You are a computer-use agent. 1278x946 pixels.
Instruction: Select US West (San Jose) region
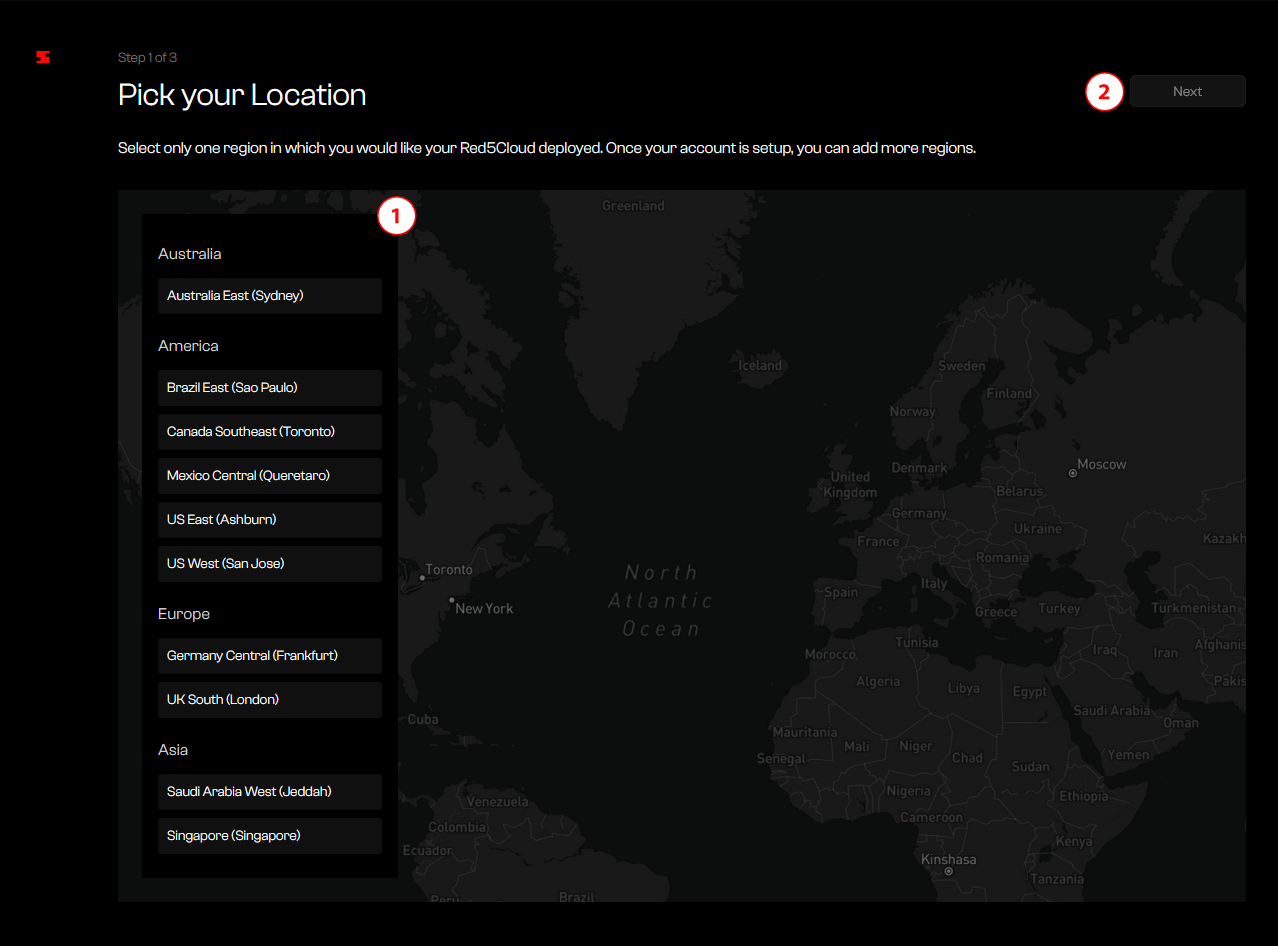click(x=270, y=564)
